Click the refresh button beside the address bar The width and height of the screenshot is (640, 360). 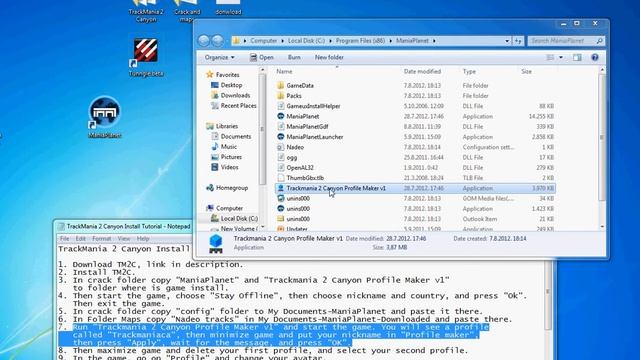click(518, 41)
